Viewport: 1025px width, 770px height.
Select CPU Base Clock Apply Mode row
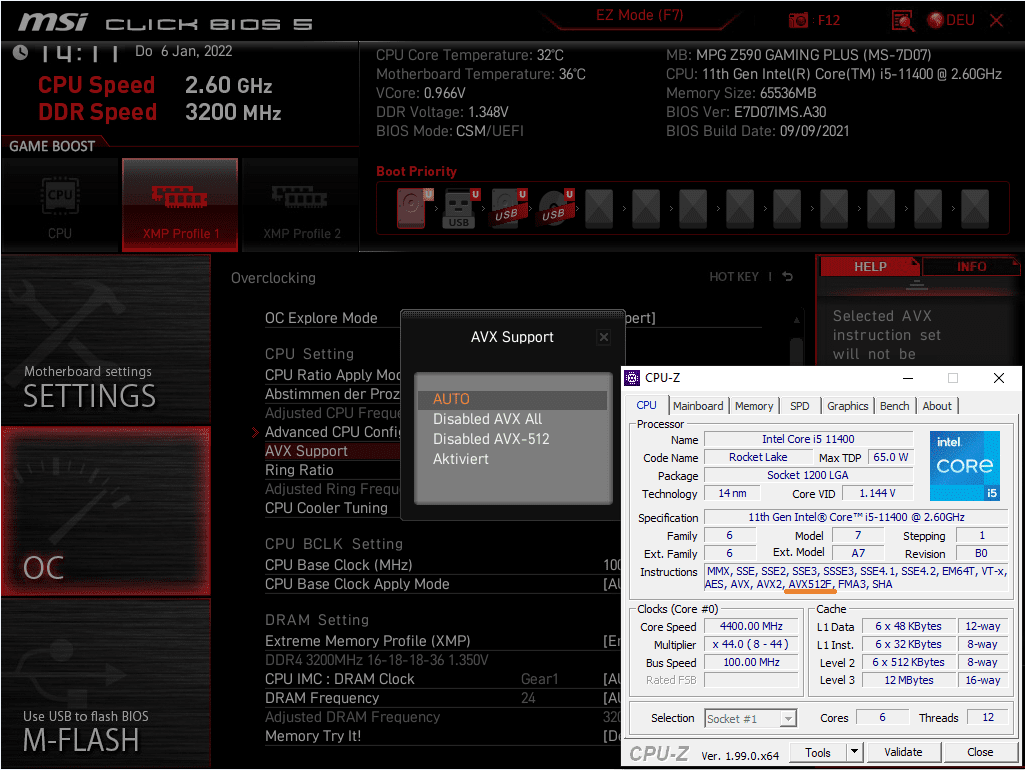(x=442, y=584)
